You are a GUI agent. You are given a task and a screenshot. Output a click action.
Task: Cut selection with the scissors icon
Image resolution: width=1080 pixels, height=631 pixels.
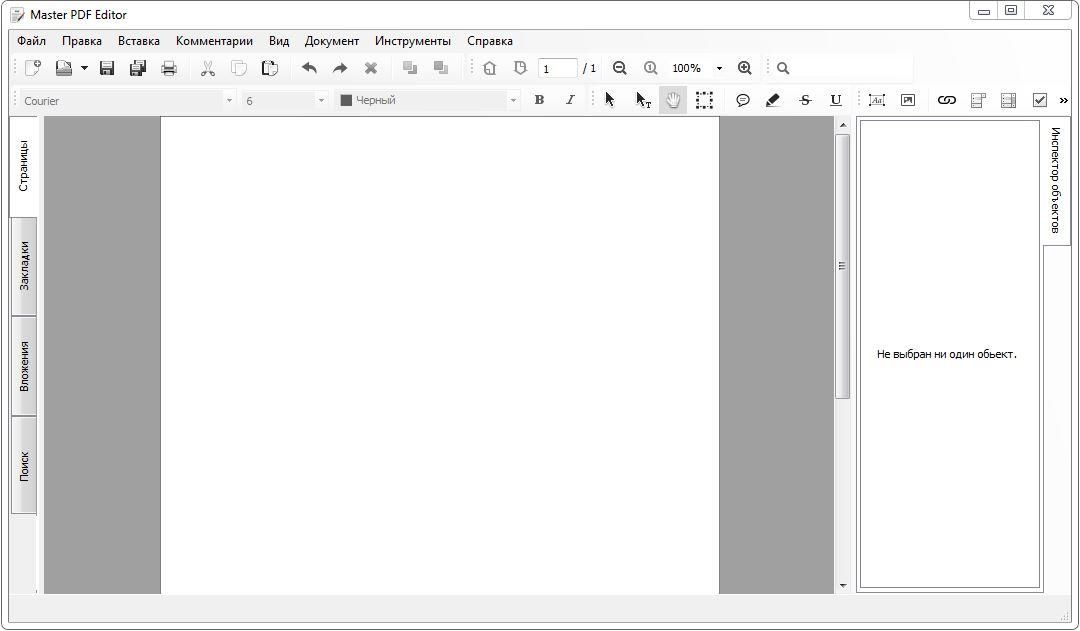pyautogui.click(x=207, y=68)
